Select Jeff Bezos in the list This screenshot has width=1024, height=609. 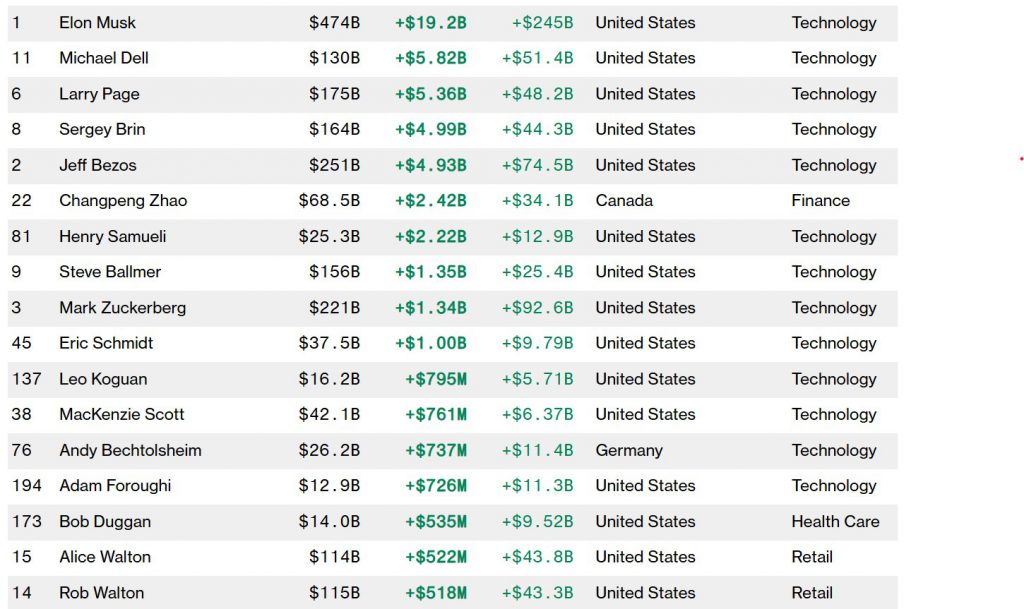point(98,165)
